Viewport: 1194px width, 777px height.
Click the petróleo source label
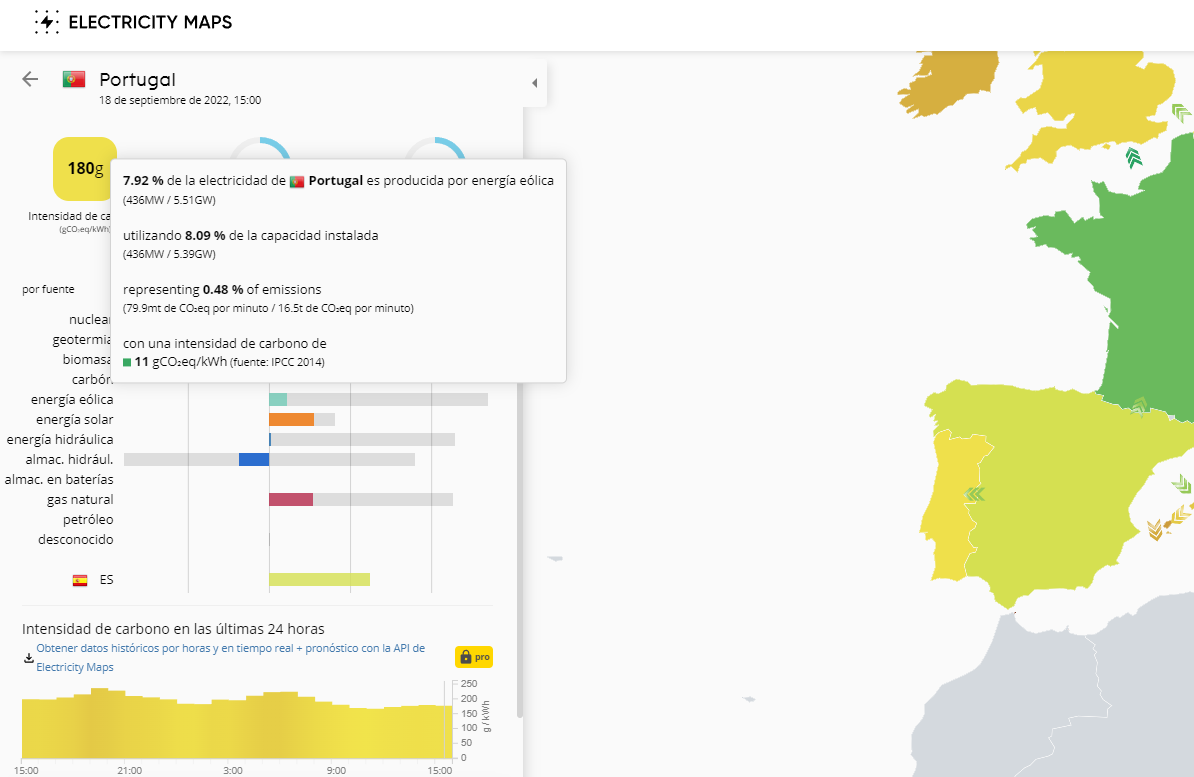[x=88, y=520]
